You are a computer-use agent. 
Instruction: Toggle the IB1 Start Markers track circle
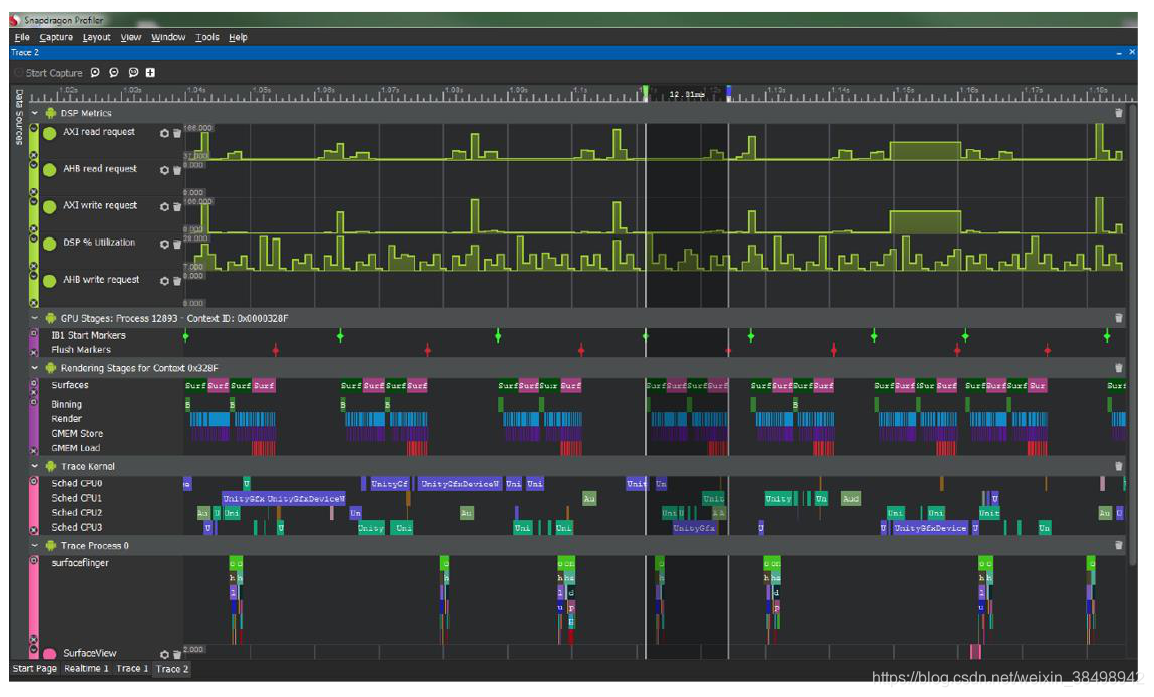coord(33,334)
